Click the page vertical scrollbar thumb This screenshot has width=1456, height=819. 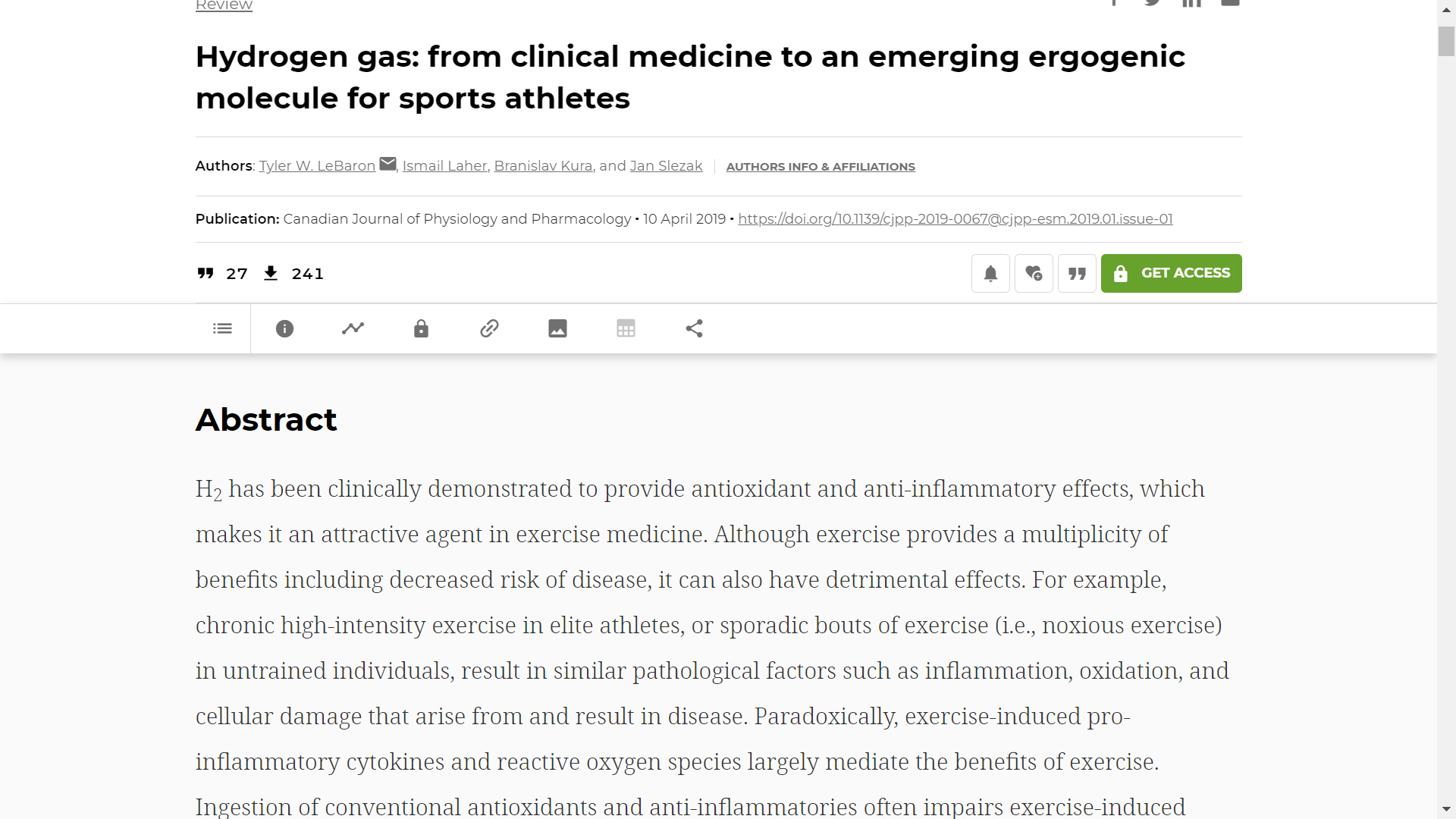(1446, 42)
